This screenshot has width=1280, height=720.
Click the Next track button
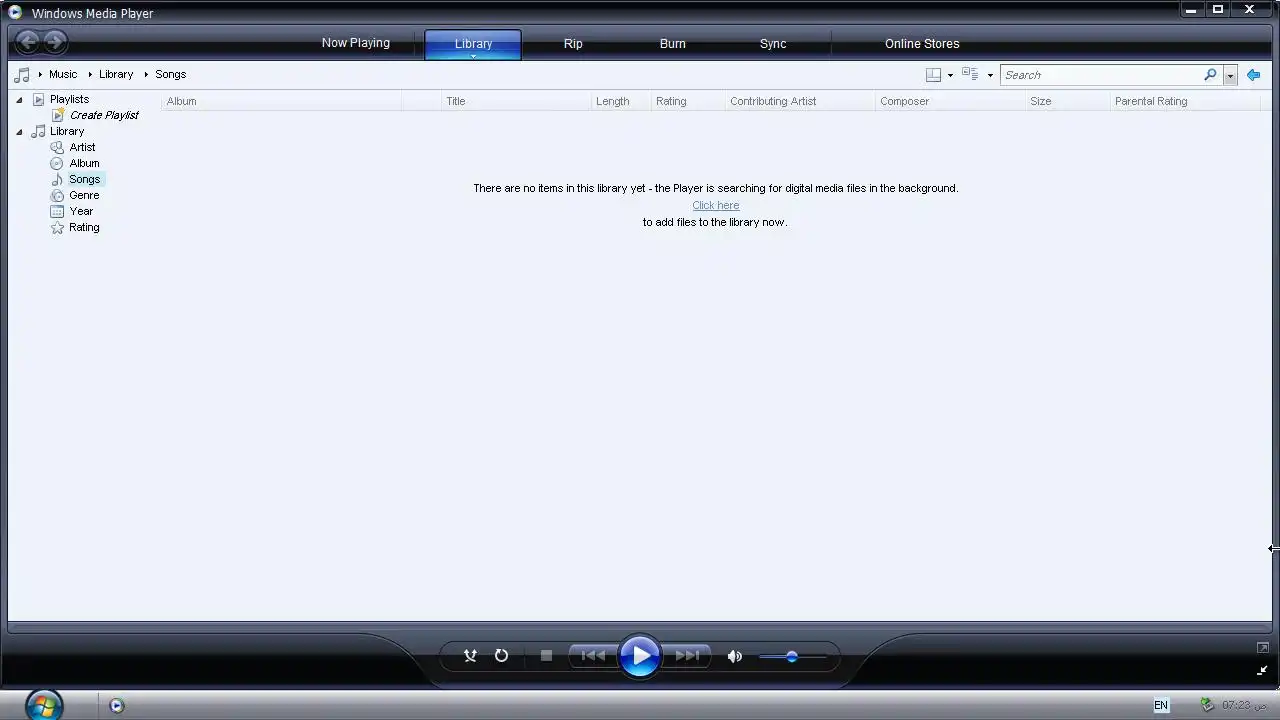687,656
